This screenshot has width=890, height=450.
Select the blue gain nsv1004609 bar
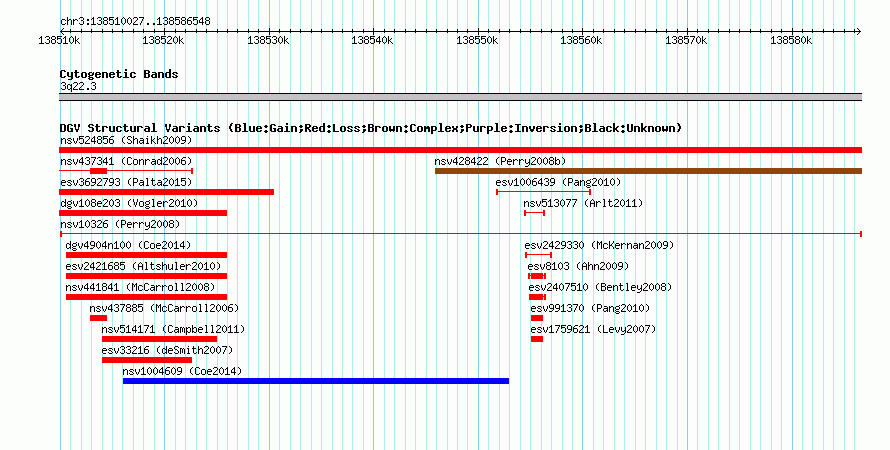[316, 381]
